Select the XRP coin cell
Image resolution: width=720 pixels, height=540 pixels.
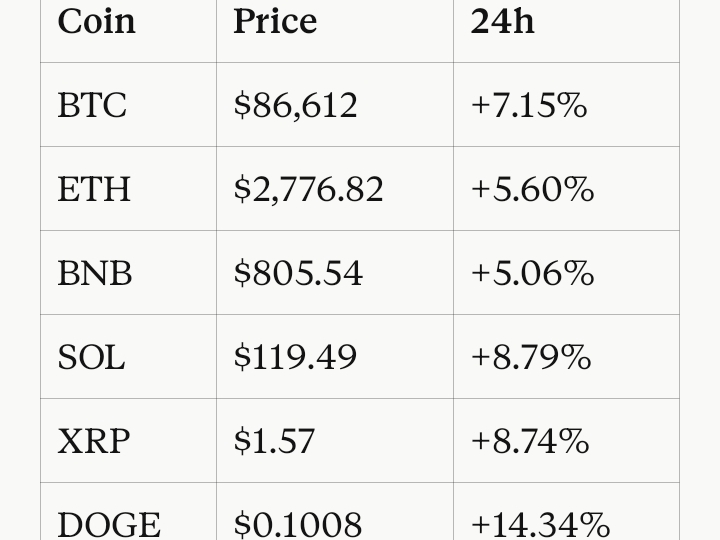coord(129,441)
